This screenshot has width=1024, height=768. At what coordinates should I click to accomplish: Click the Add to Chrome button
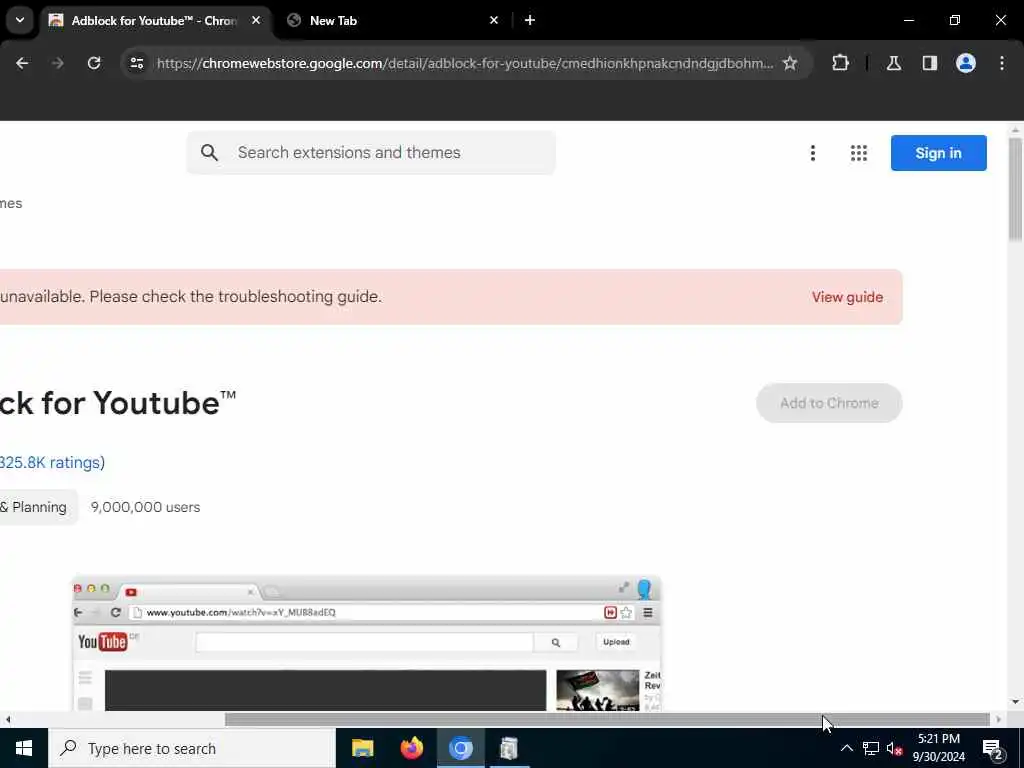coord(829,403)
